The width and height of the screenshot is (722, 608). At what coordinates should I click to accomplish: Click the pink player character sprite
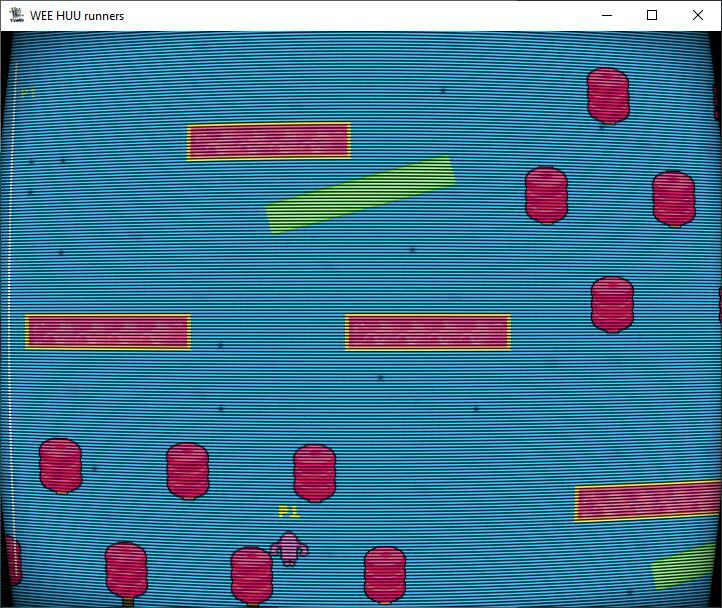pyautogui.click(x=289, y=548)
